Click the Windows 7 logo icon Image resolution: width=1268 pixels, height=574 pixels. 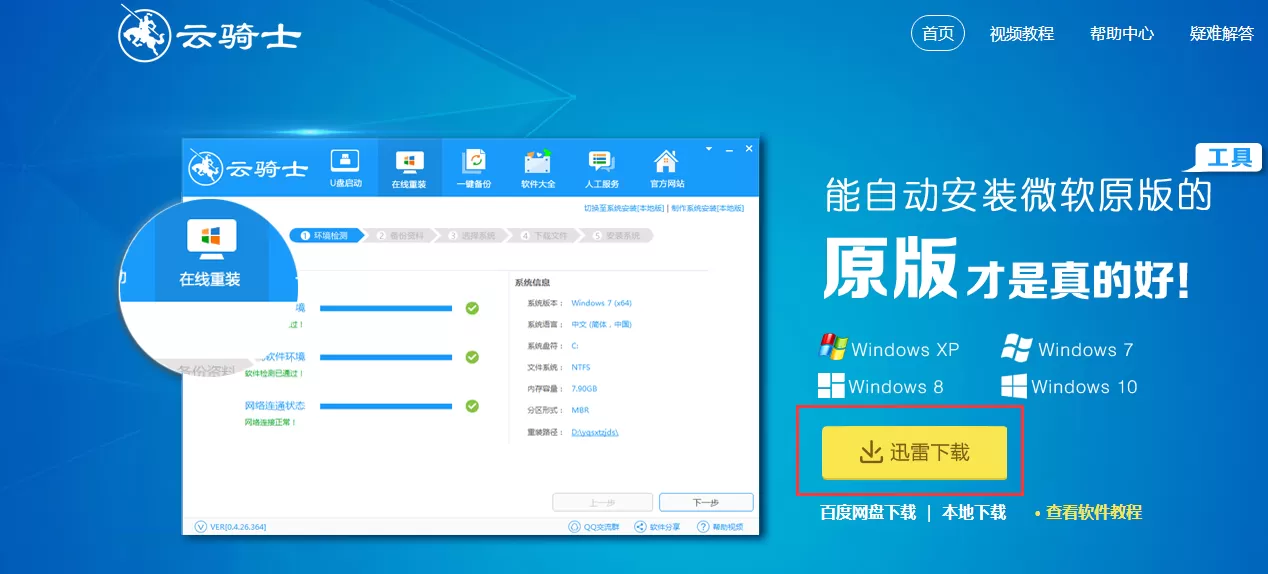pos(1016,348)
